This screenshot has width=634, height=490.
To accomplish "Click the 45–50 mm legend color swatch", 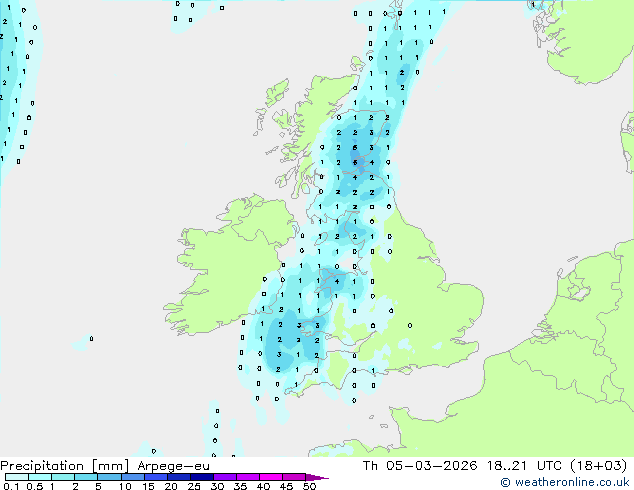I will click(294, 477).
